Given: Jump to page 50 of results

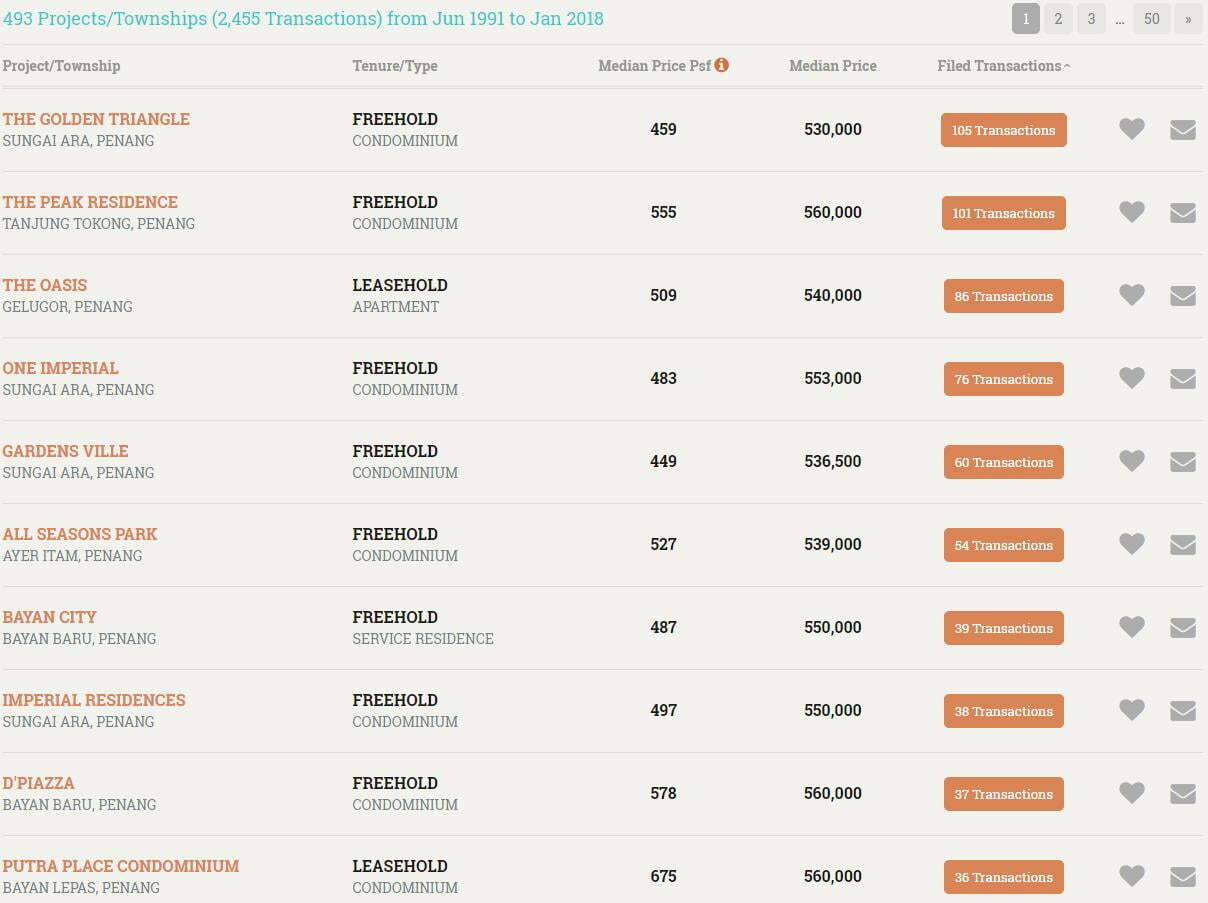Looking at the screenshot, I should [x=1152, y=19].
